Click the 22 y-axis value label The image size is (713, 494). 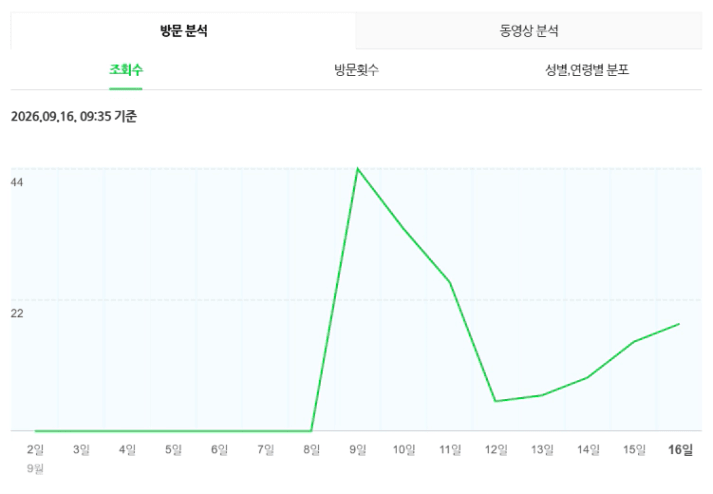[x=17, y=313]
